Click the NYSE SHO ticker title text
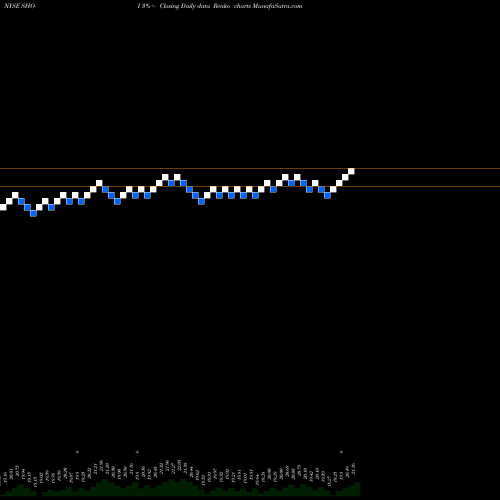 pos(19,6)
